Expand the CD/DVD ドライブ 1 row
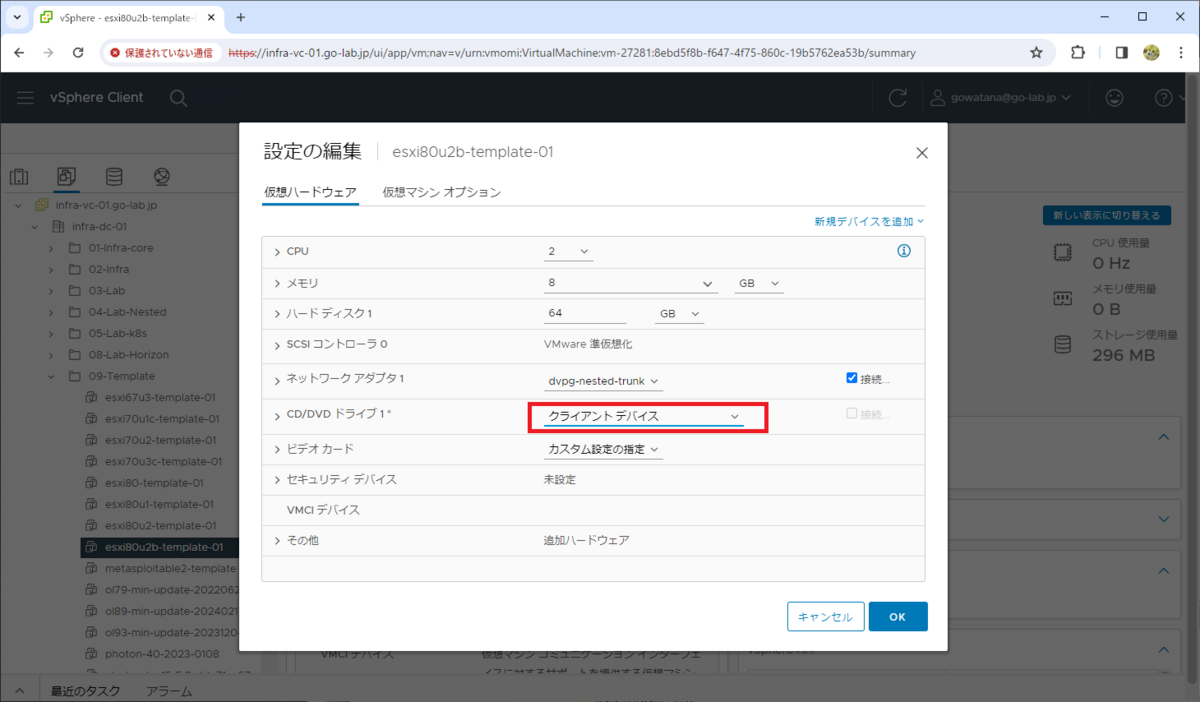The image size is (1200, 702). [277, 415]
